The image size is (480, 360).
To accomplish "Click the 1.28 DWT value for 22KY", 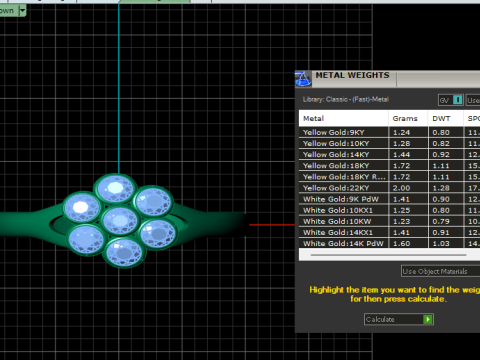I will [441, 188].
